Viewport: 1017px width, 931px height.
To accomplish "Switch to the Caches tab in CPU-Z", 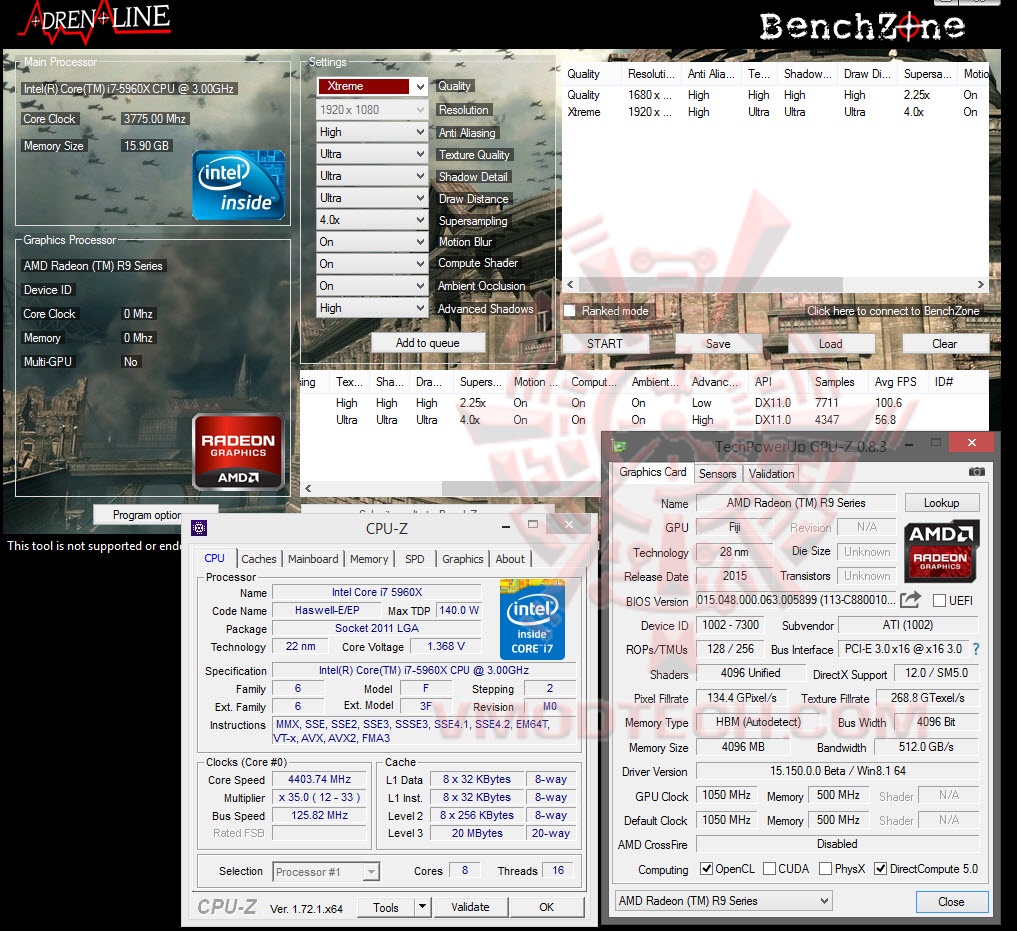I will 259,559.
